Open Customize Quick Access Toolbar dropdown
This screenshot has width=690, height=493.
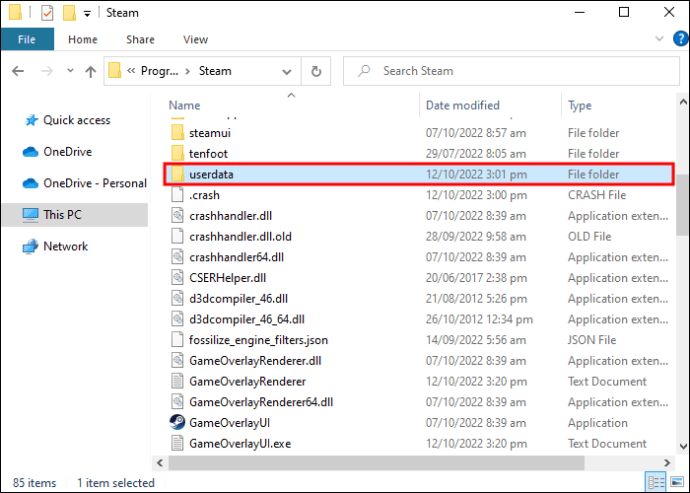pos(87,14)
